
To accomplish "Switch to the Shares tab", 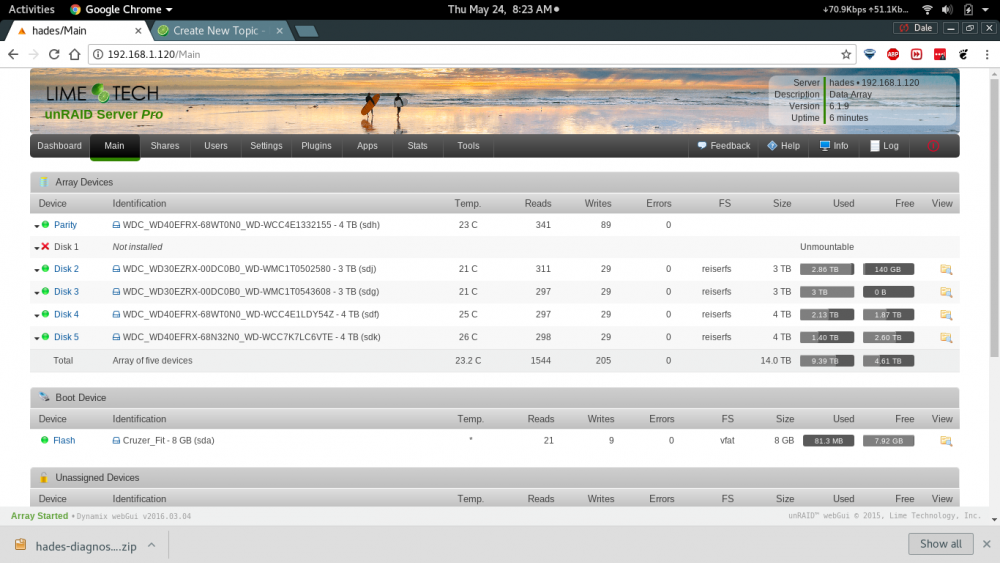I will click(165, 146).
